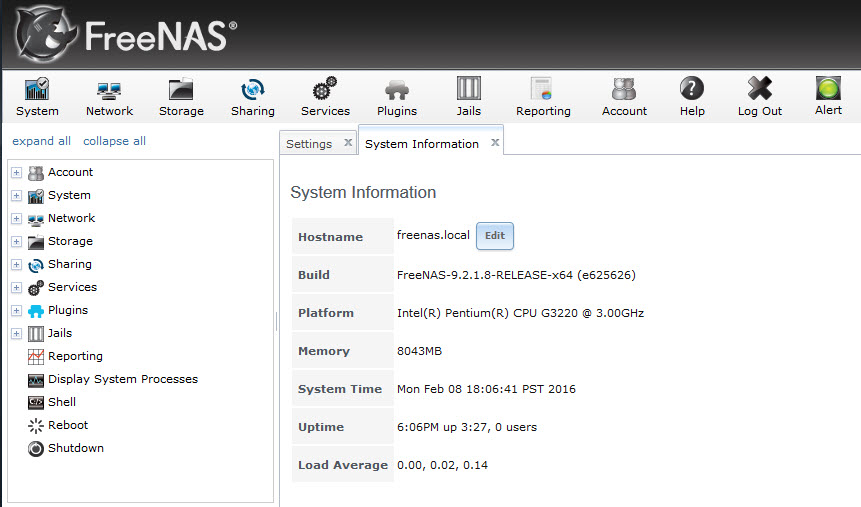The image size is (861, 507).
Task: Expand the Jails tree node
Action: click(x=16, y=333)
